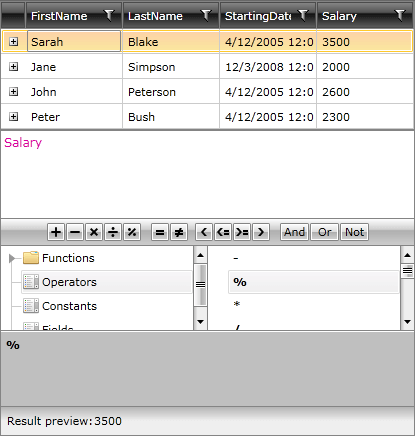Expand the Sarah Blake row

(13, 42)
